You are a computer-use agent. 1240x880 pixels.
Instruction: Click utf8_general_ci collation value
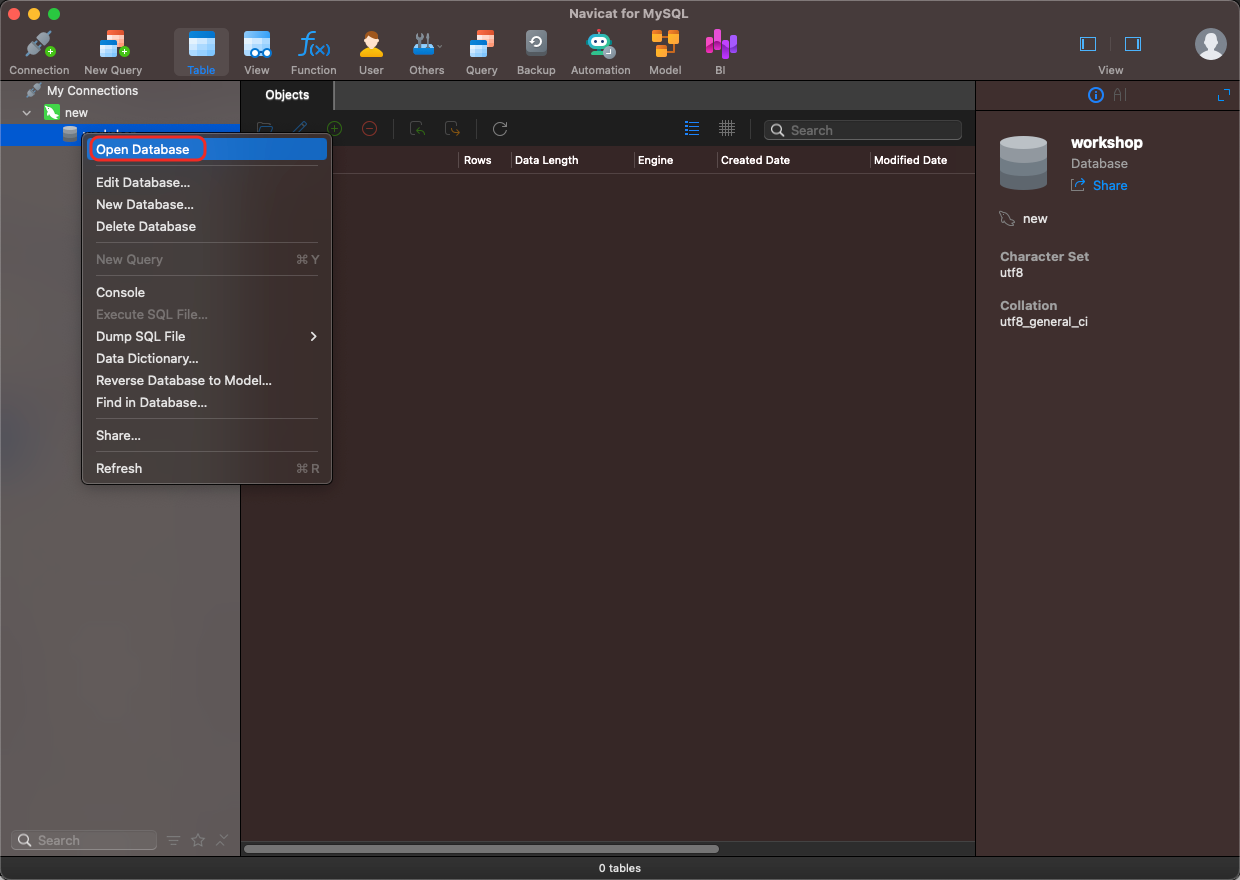click(x=1044, y=321)
